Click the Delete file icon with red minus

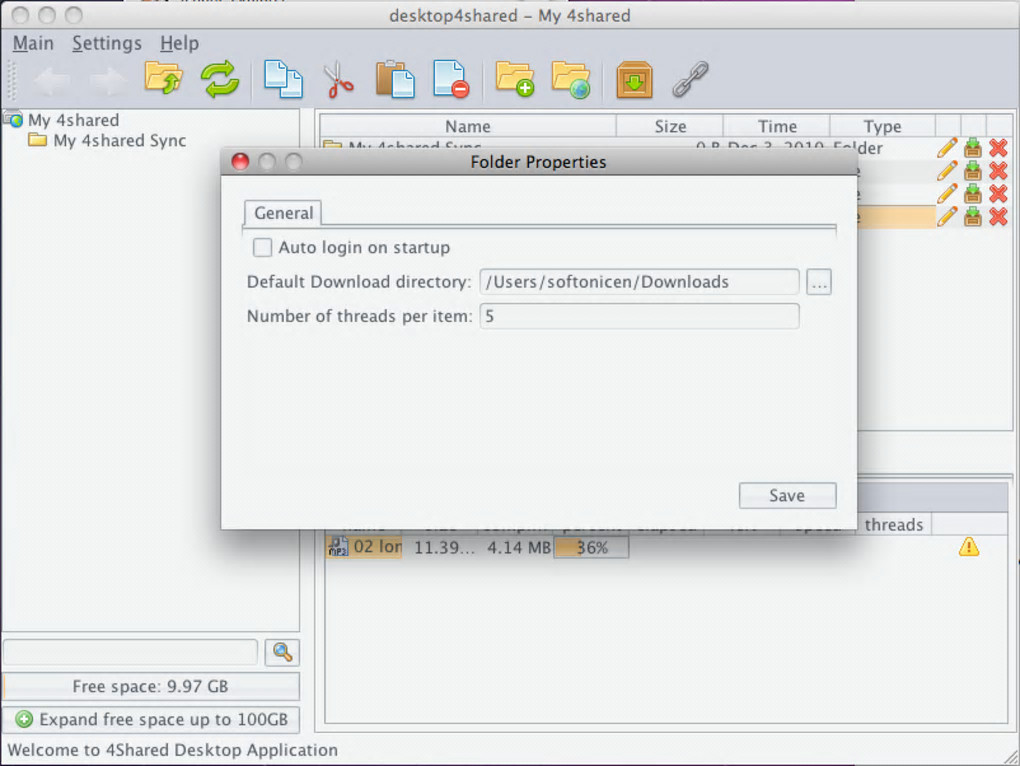[x=451, y=79]
